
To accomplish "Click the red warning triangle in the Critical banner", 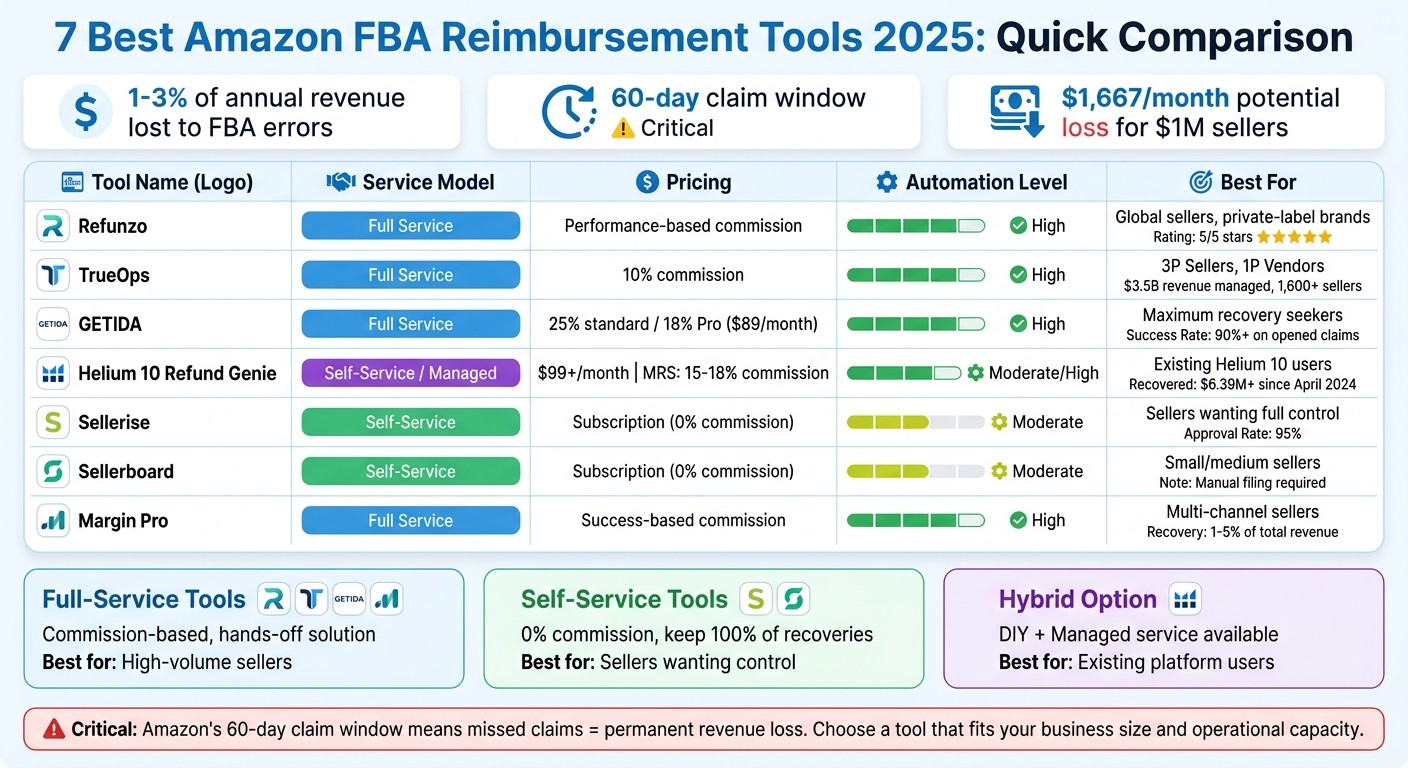I will [x=54, y=730].
